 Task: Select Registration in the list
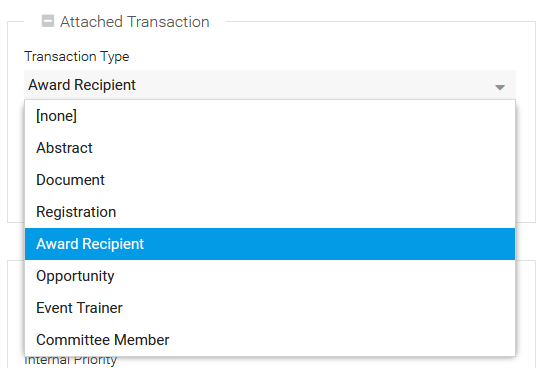coord(270,212)
